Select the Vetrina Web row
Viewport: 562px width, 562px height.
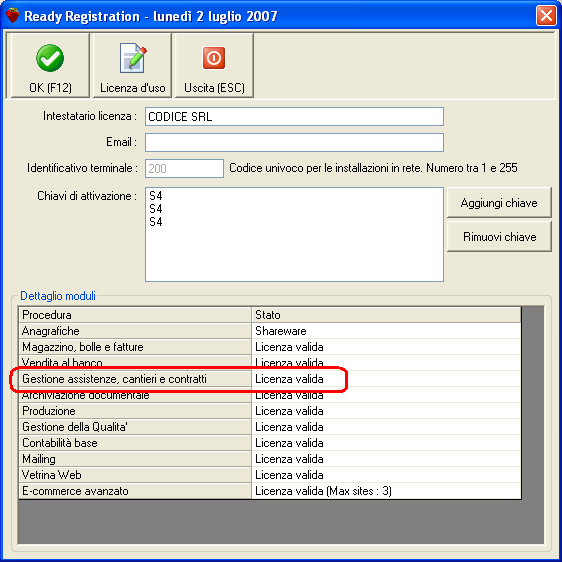coord(270,475)
